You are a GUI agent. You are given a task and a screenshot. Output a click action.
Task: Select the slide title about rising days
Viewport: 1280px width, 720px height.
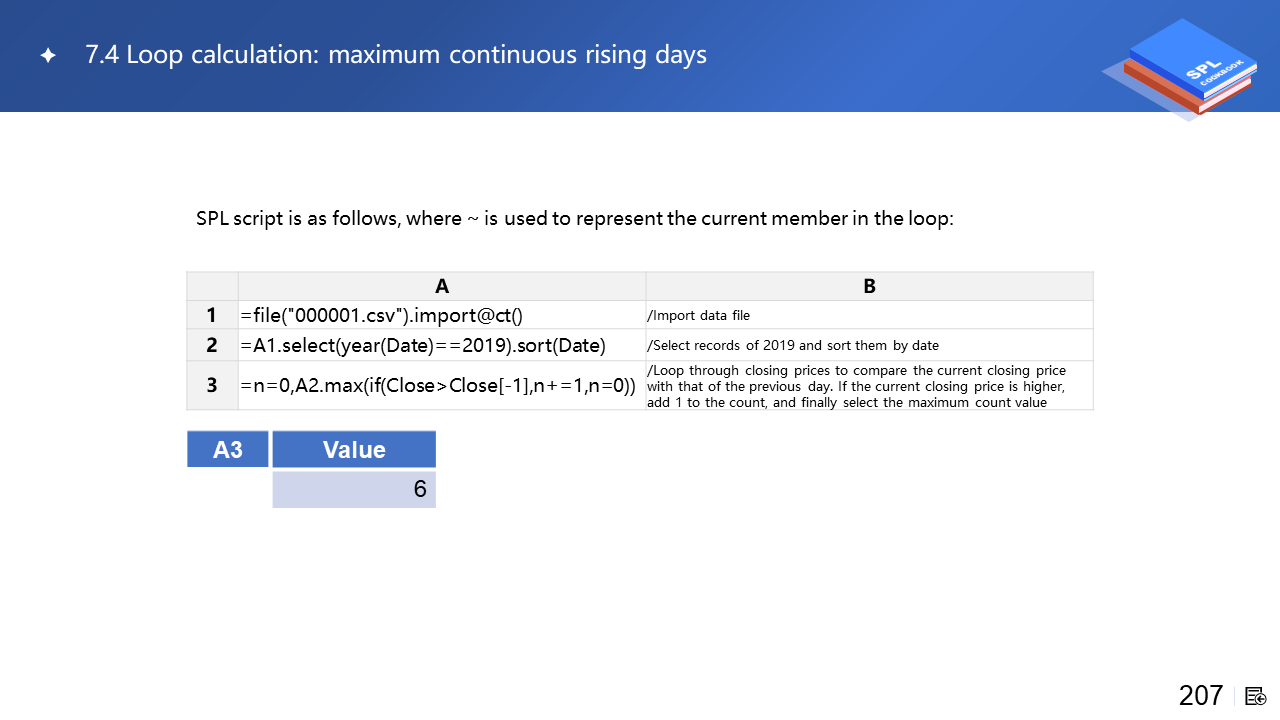click(396, 55)
